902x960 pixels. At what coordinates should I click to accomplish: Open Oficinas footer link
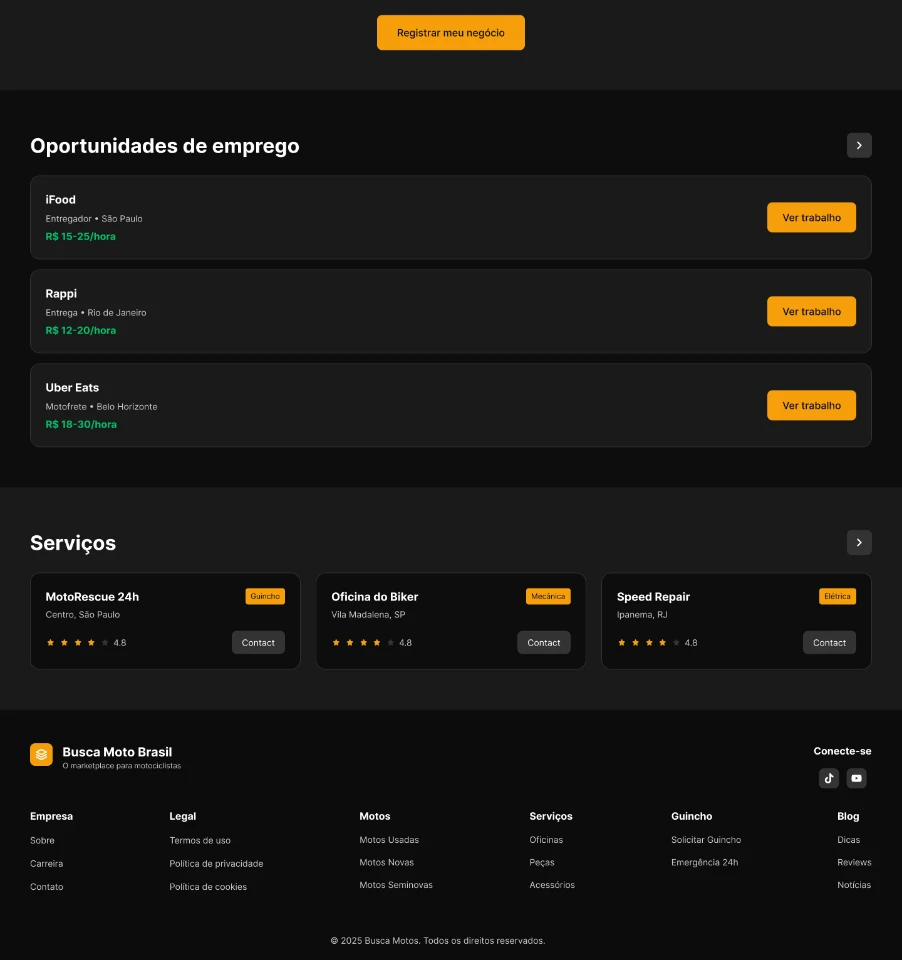(x=546, y=840)
